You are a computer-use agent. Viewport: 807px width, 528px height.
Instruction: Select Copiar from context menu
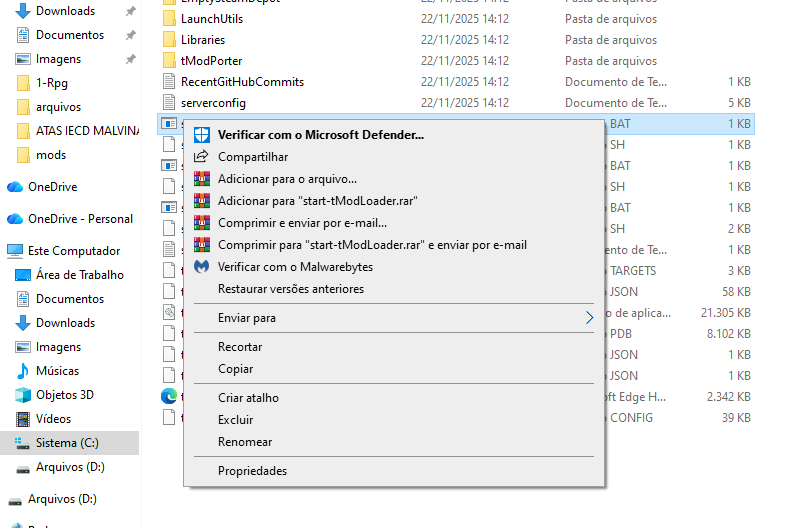click(x=394, y=369)
